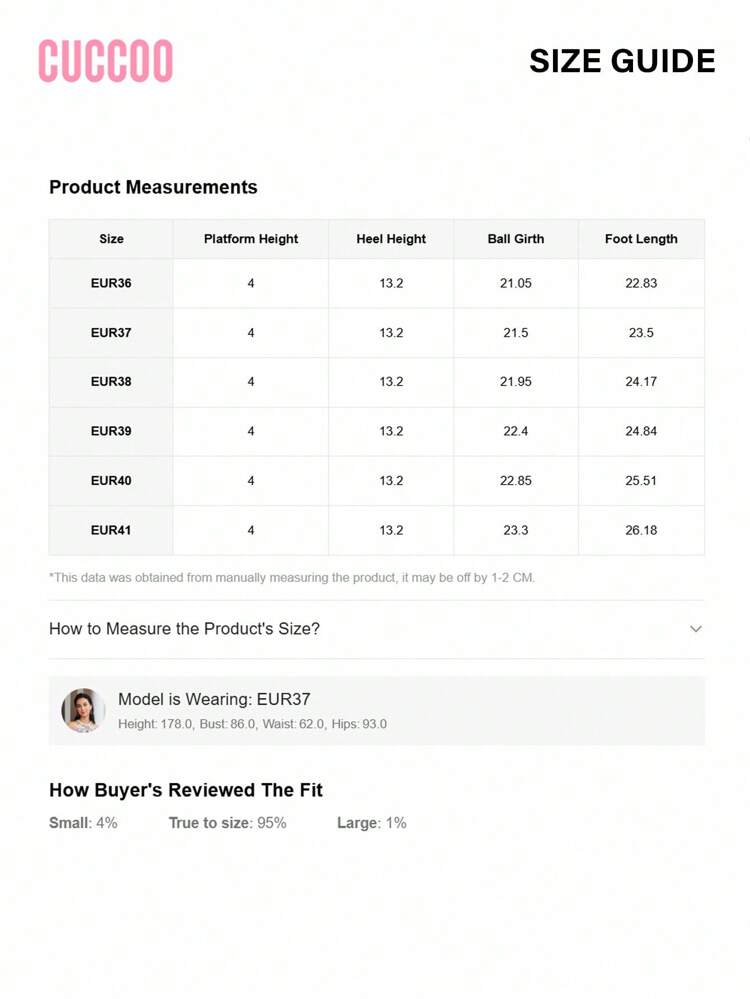Viewport: 750px width, 999px height.
Task: Click the EUR38 size label
Action: [111, 382]
